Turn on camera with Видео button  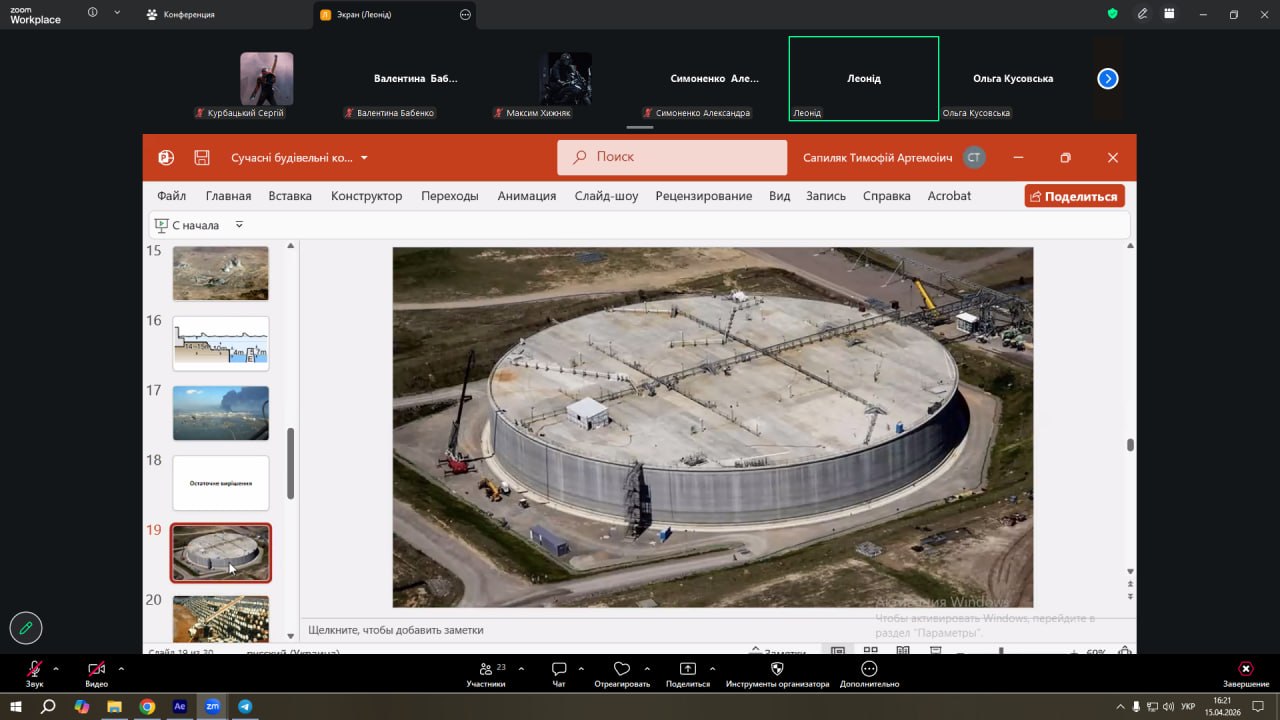pos(96,669)
